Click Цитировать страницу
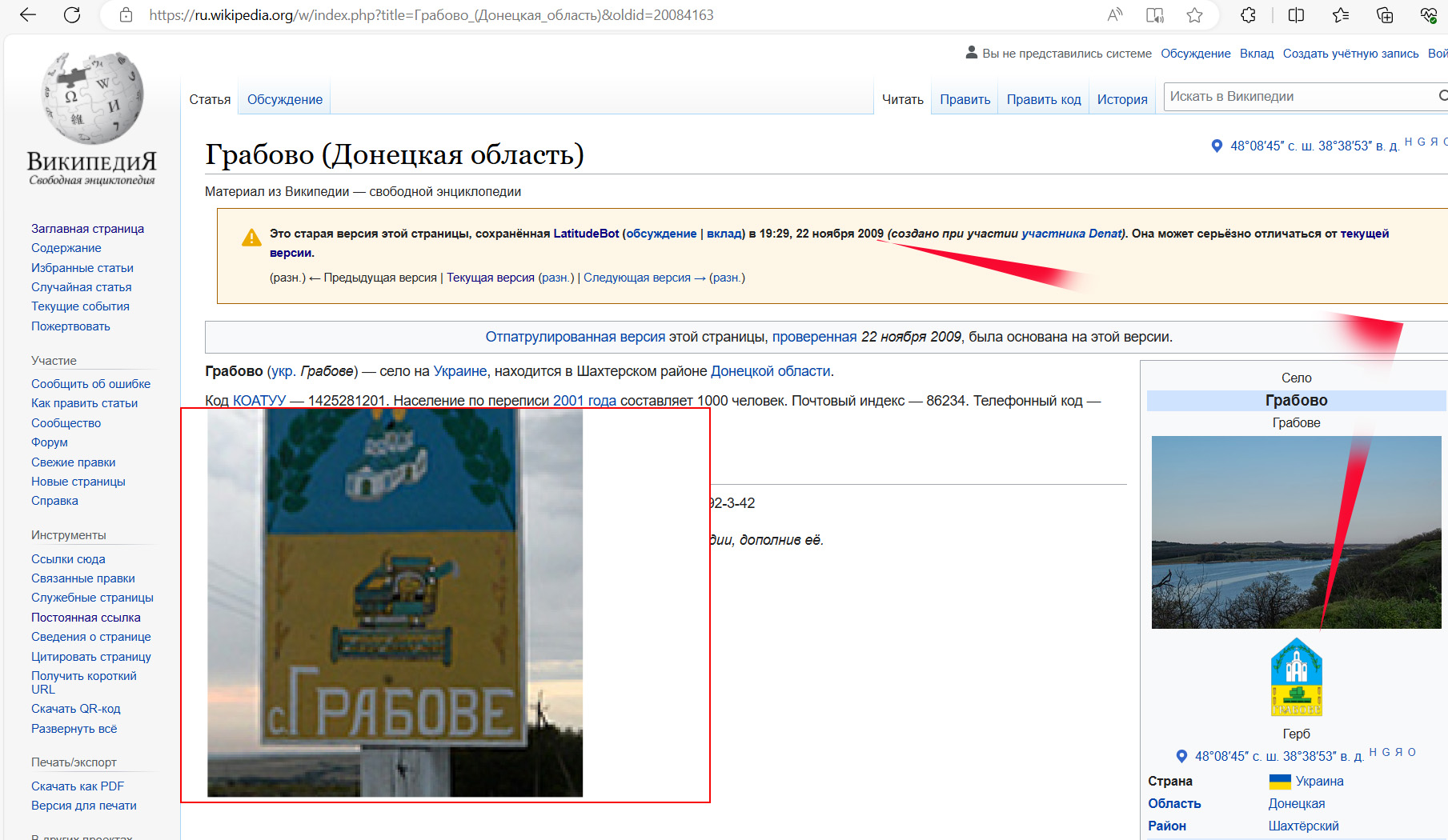The image size is (1448, 840). [91, 657]
